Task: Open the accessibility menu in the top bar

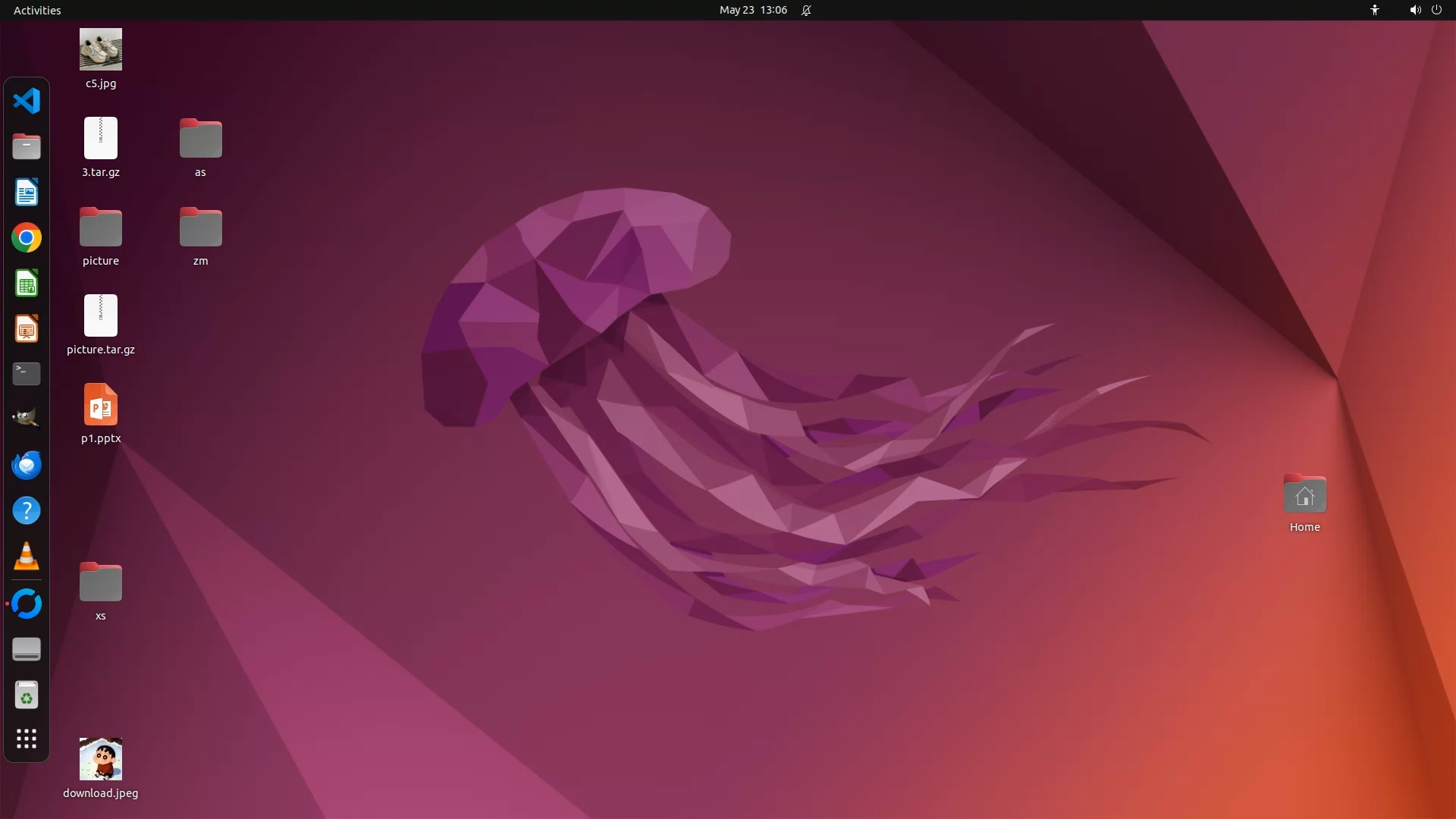Action: point(1374,10)
